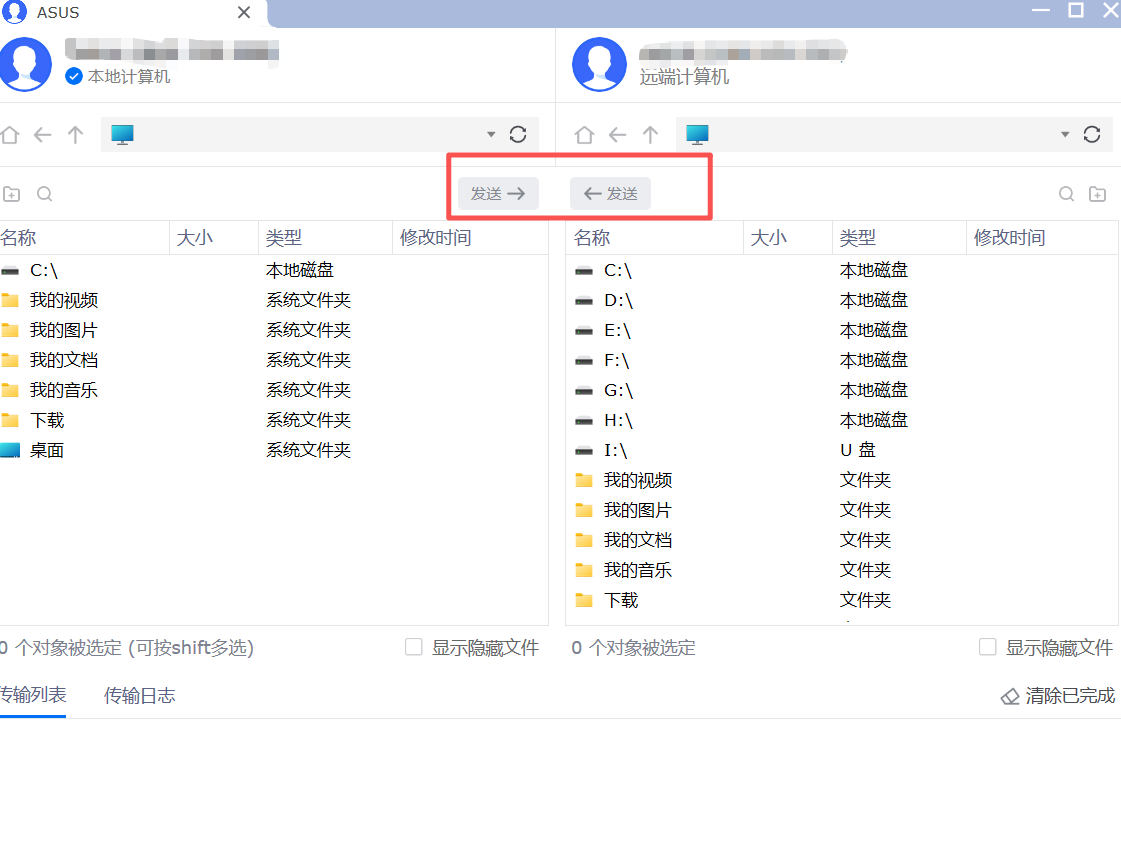Navigate back in remote computer panel
This screenshot has height=845, width=1121.
618,134
